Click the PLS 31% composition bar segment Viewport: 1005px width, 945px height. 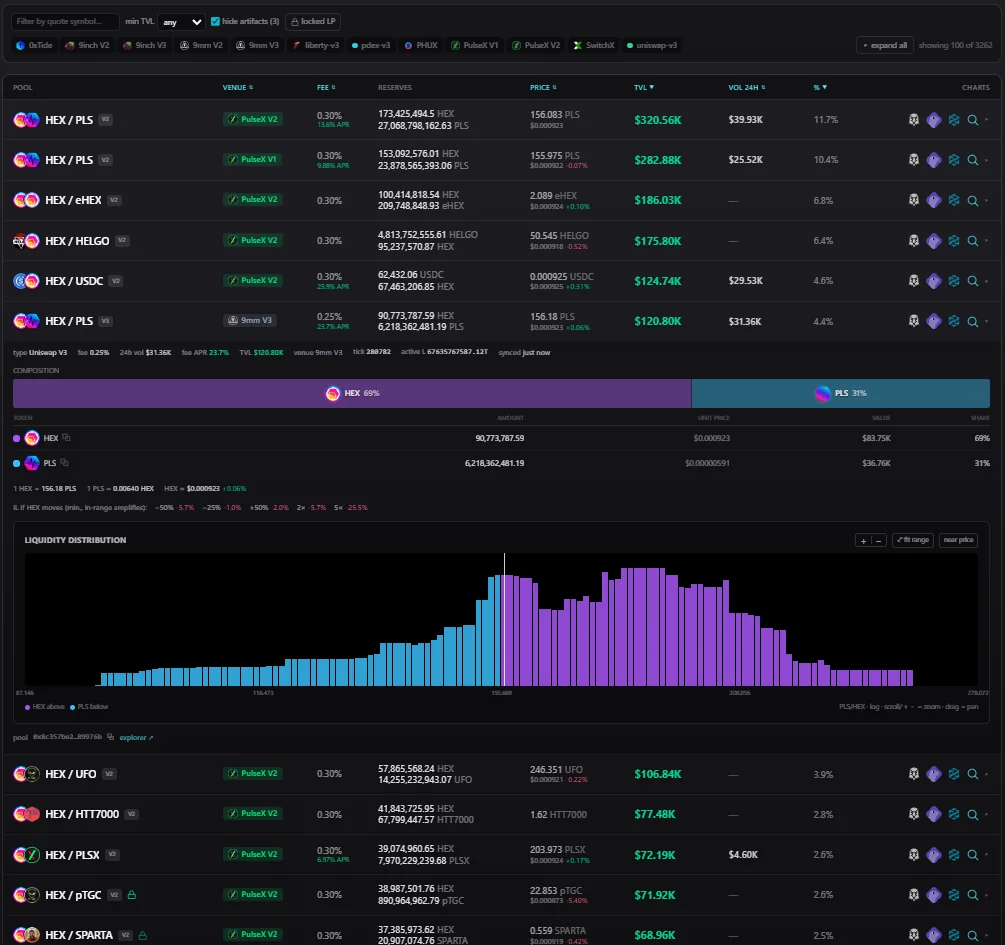[840, 393]
